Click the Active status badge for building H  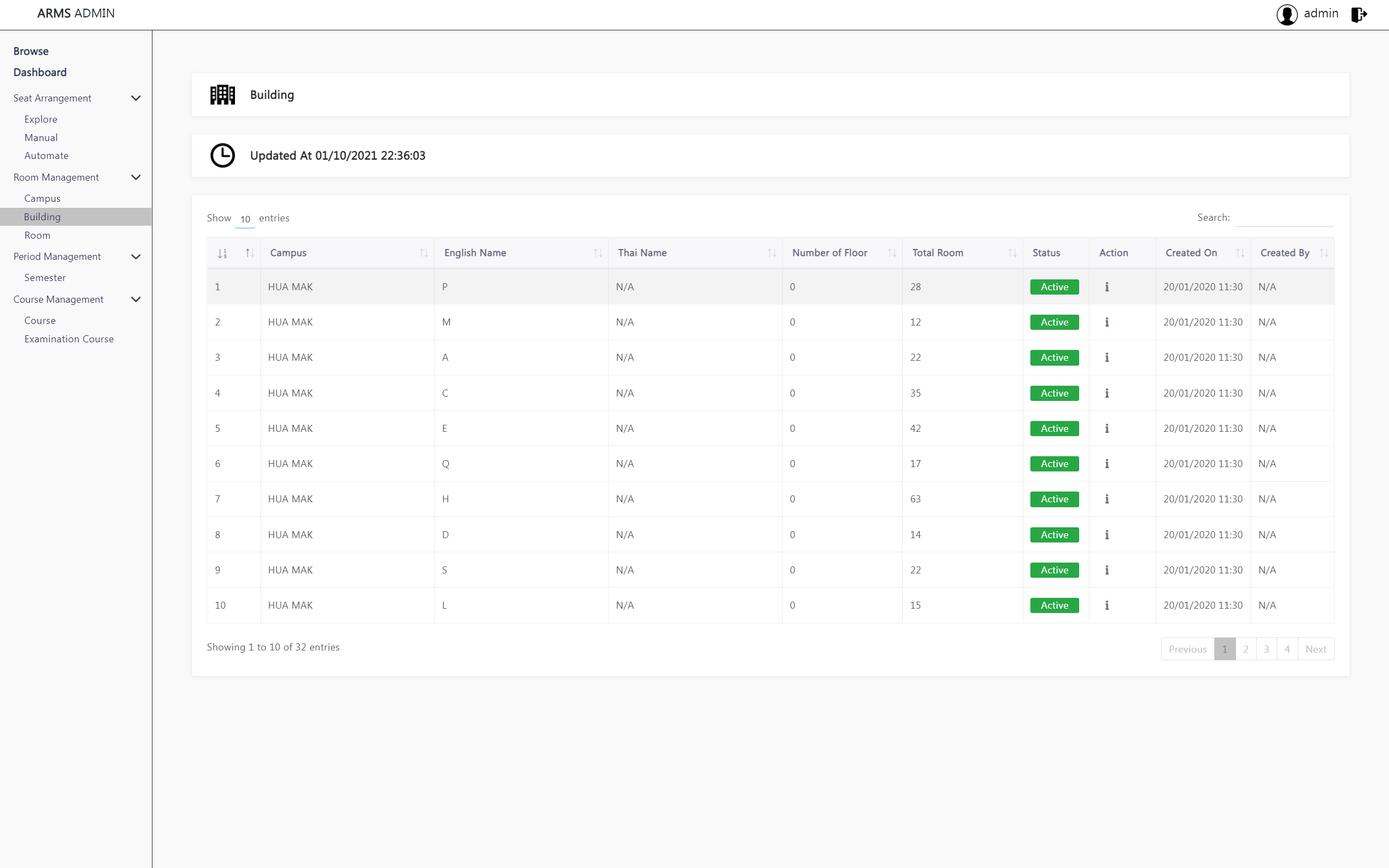(x=1054, y=499)
